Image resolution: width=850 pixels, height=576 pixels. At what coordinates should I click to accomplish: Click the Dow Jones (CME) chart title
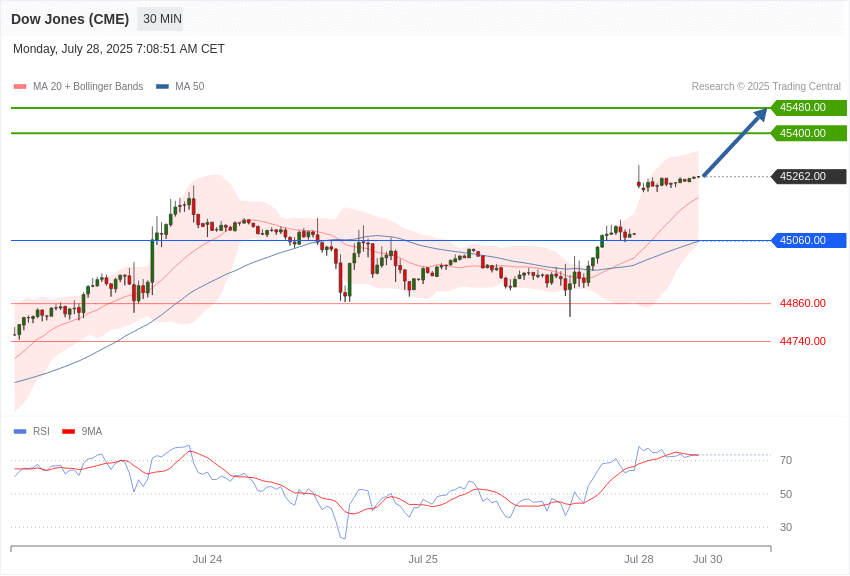(x=70, y=19)
